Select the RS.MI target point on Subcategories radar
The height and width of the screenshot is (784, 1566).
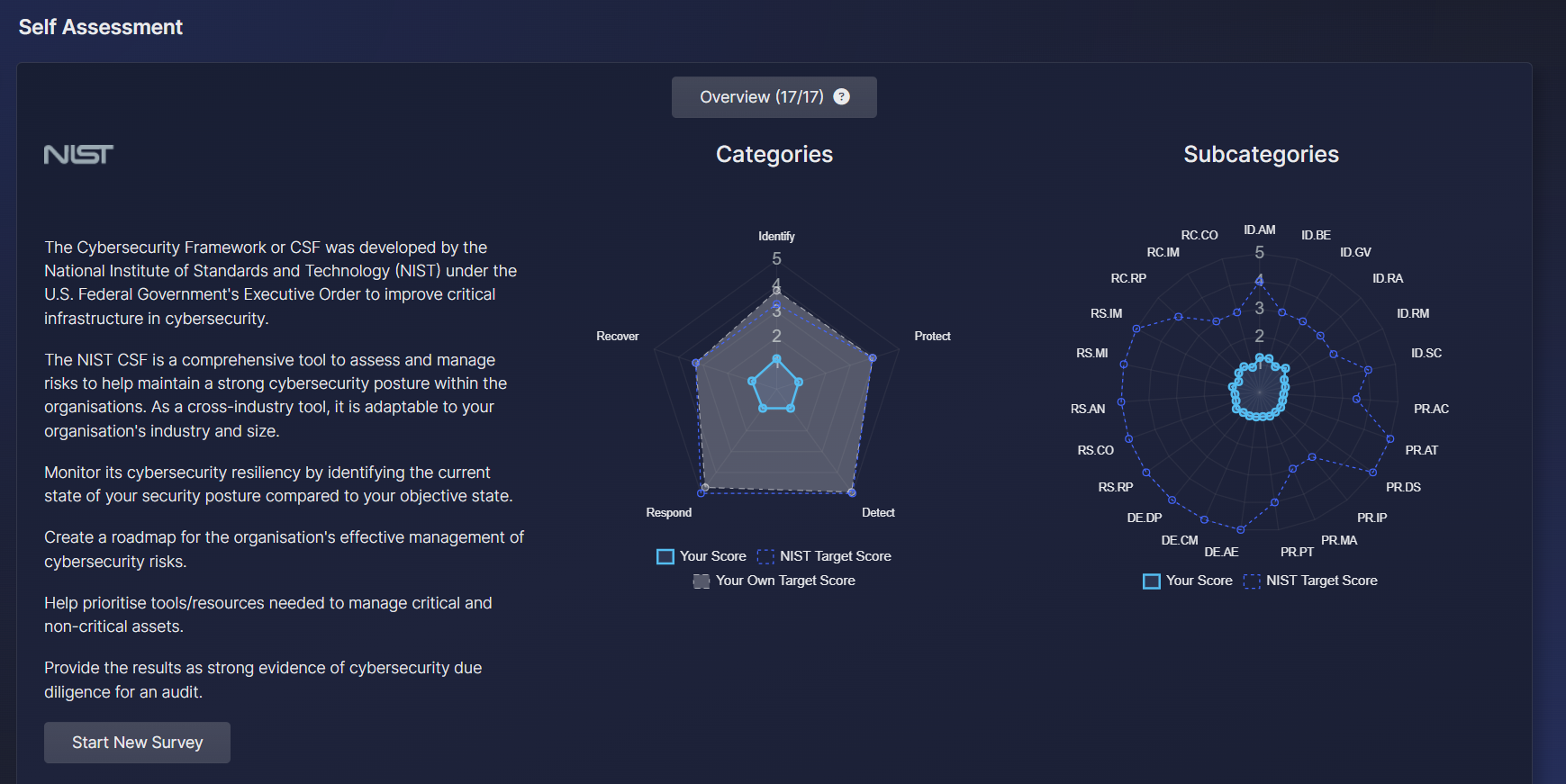[1123, 365]
